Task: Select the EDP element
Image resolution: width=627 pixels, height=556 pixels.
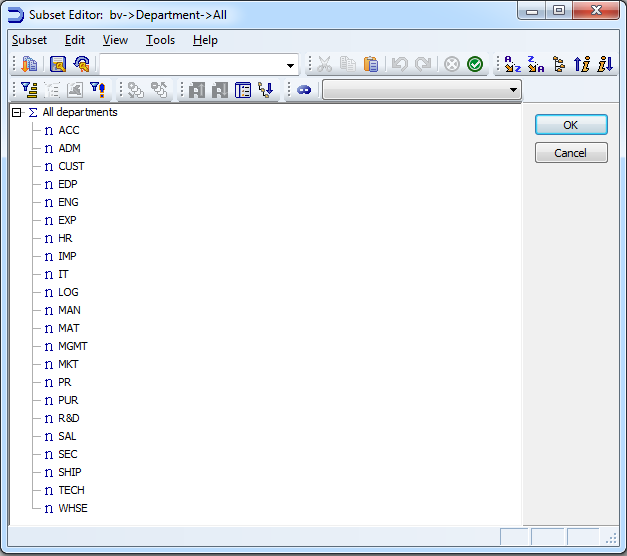Action: pyautogui.click(x=68, y=184)
